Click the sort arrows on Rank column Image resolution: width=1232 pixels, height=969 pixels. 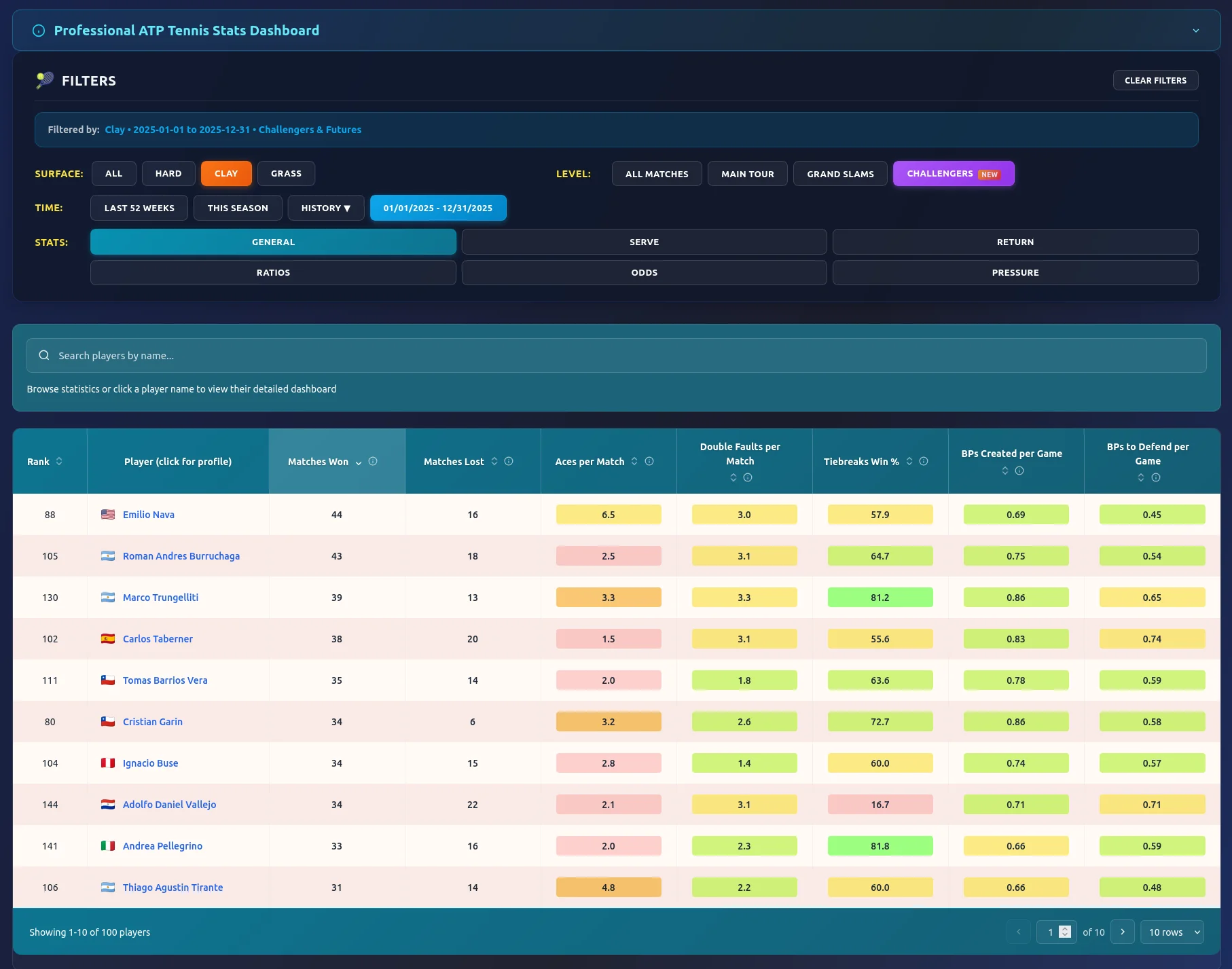tap(59, 461)
